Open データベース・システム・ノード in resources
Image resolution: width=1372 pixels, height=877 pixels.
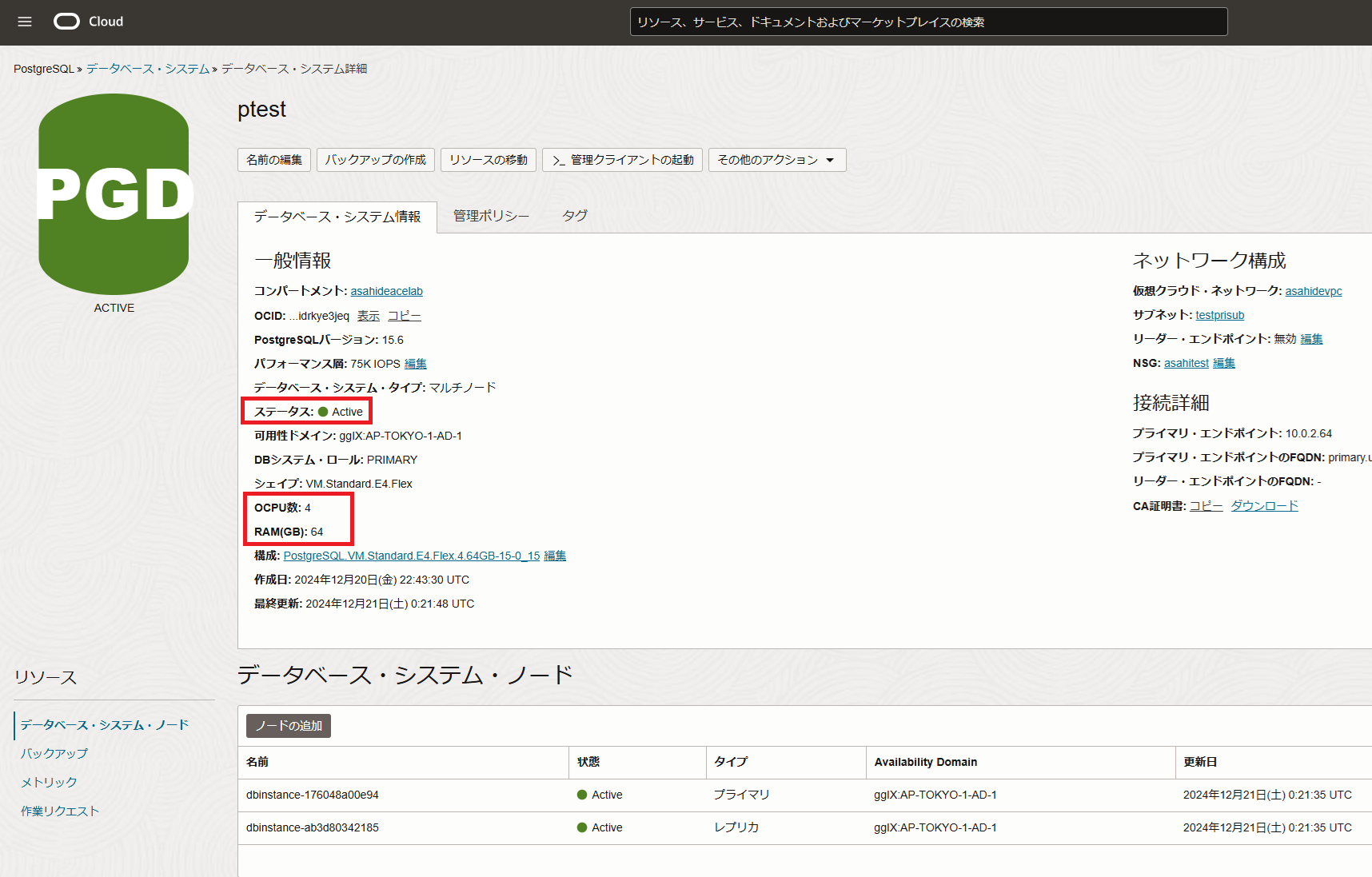(105, 725)
